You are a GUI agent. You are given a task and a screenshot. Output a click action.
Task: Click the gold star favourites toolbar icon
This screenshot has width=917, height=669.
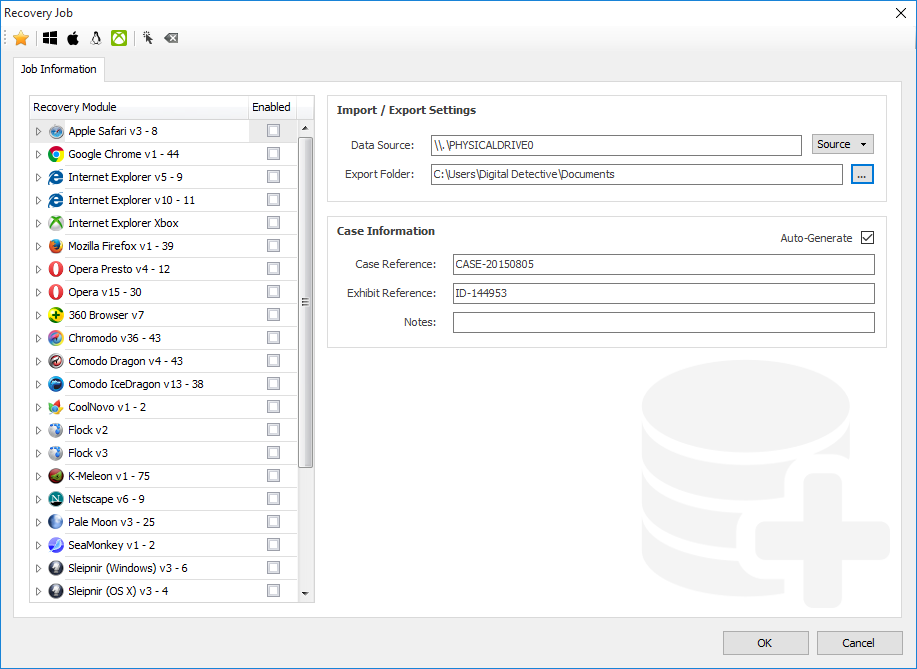coord(21,38)
